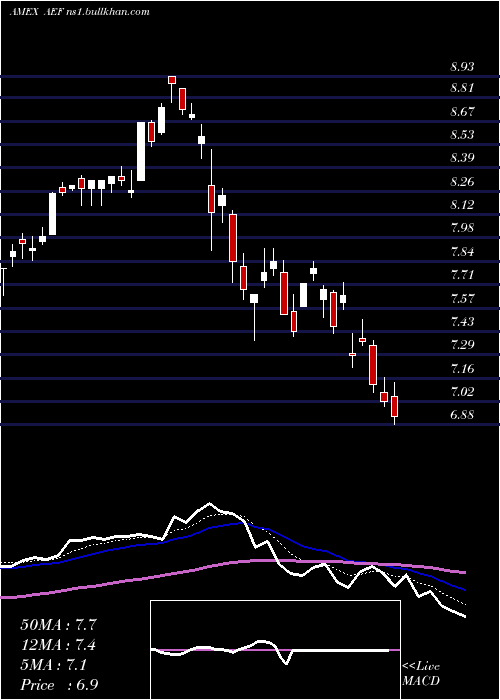Viewport: 500px width, 700px height.
Task: Select the 8.53 price axis label
Action: click(462, 135)
